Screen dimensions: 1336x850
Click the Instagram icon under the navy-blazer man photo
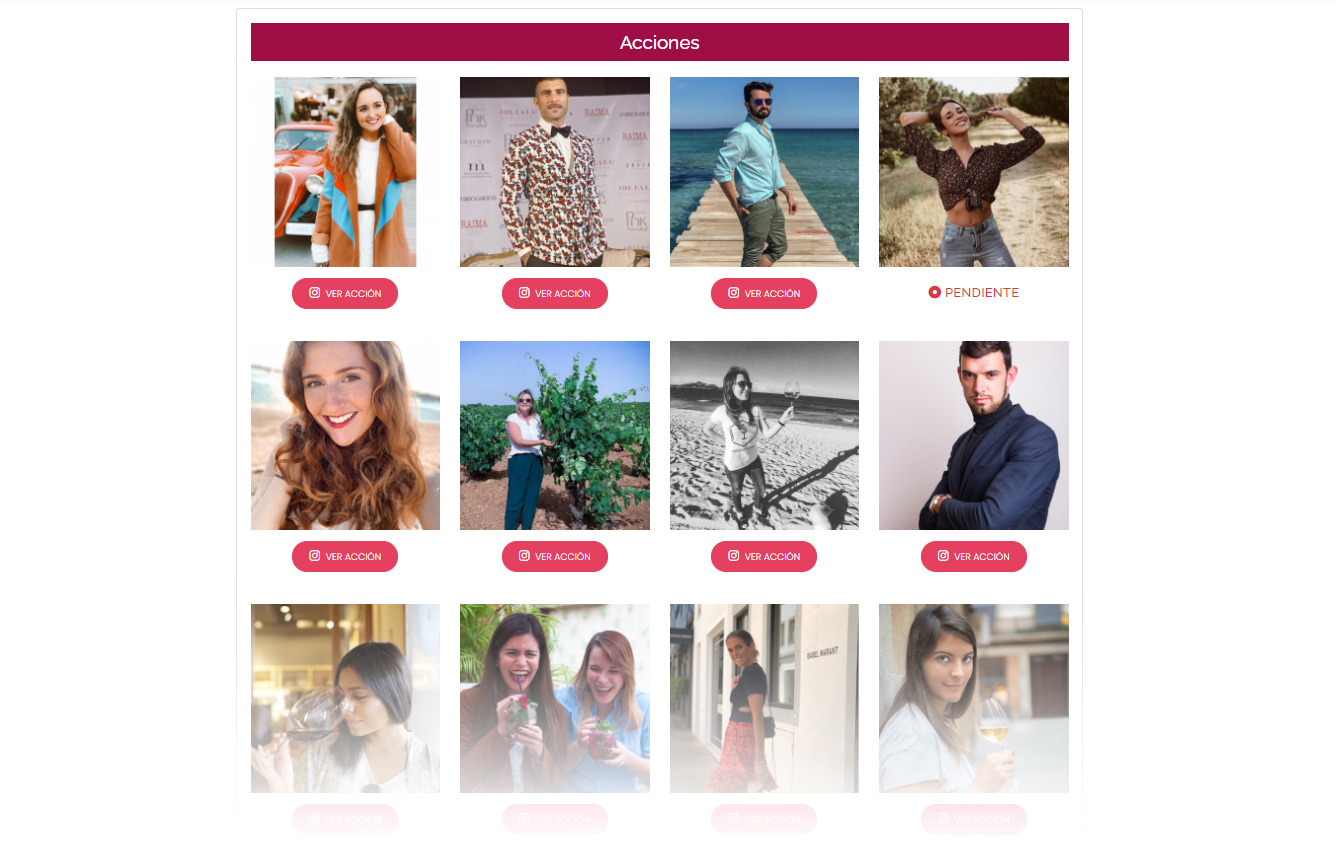click(943, 556)
